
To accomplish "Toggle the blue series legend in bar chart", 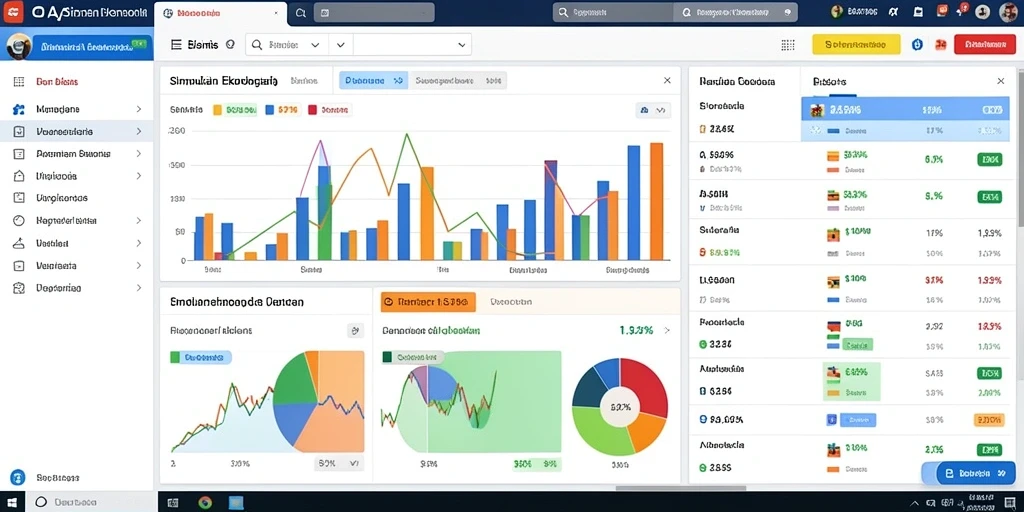I will [x=270, y=110].
